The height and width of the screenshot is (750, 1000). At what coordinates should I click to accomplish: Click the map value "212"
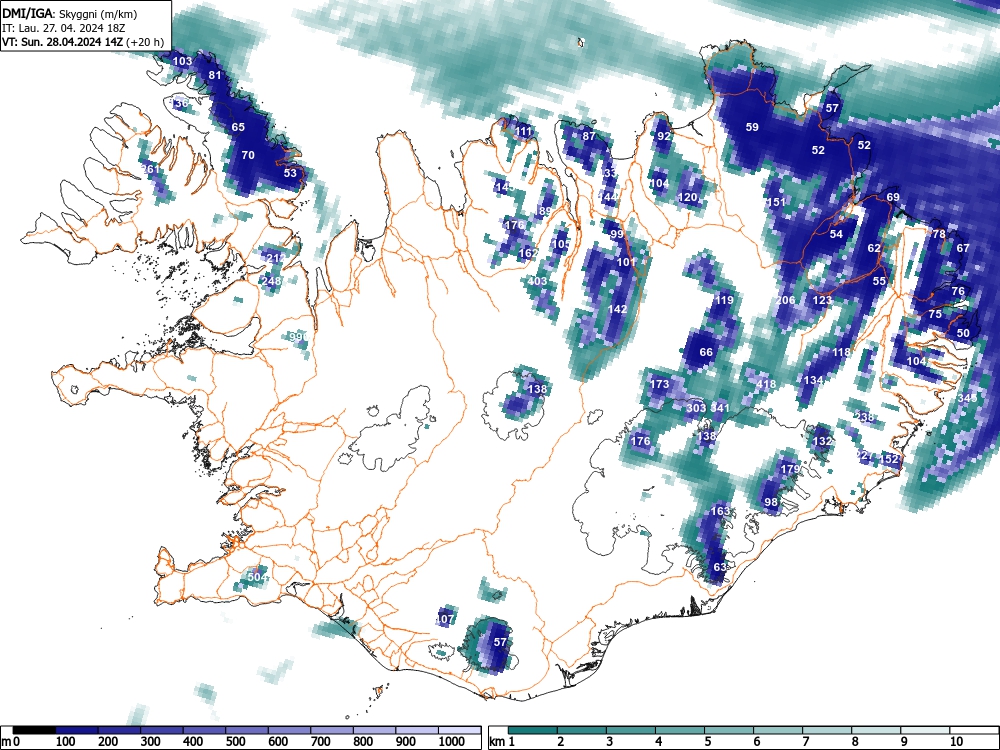[x=276, y=259]
